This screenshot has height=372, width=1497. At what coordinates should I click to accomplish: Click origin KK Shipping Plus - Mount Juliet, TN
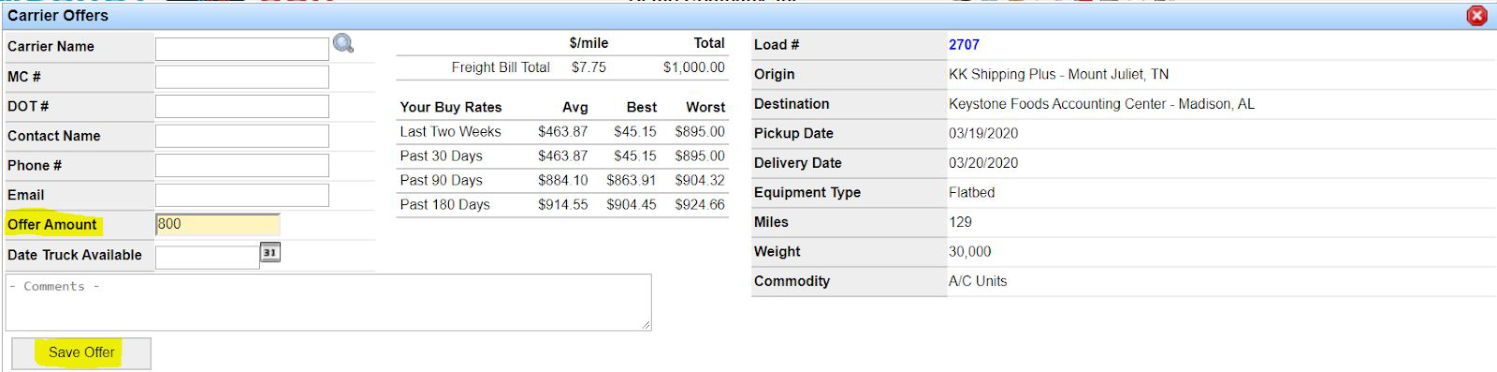[x=1058, y=75]
